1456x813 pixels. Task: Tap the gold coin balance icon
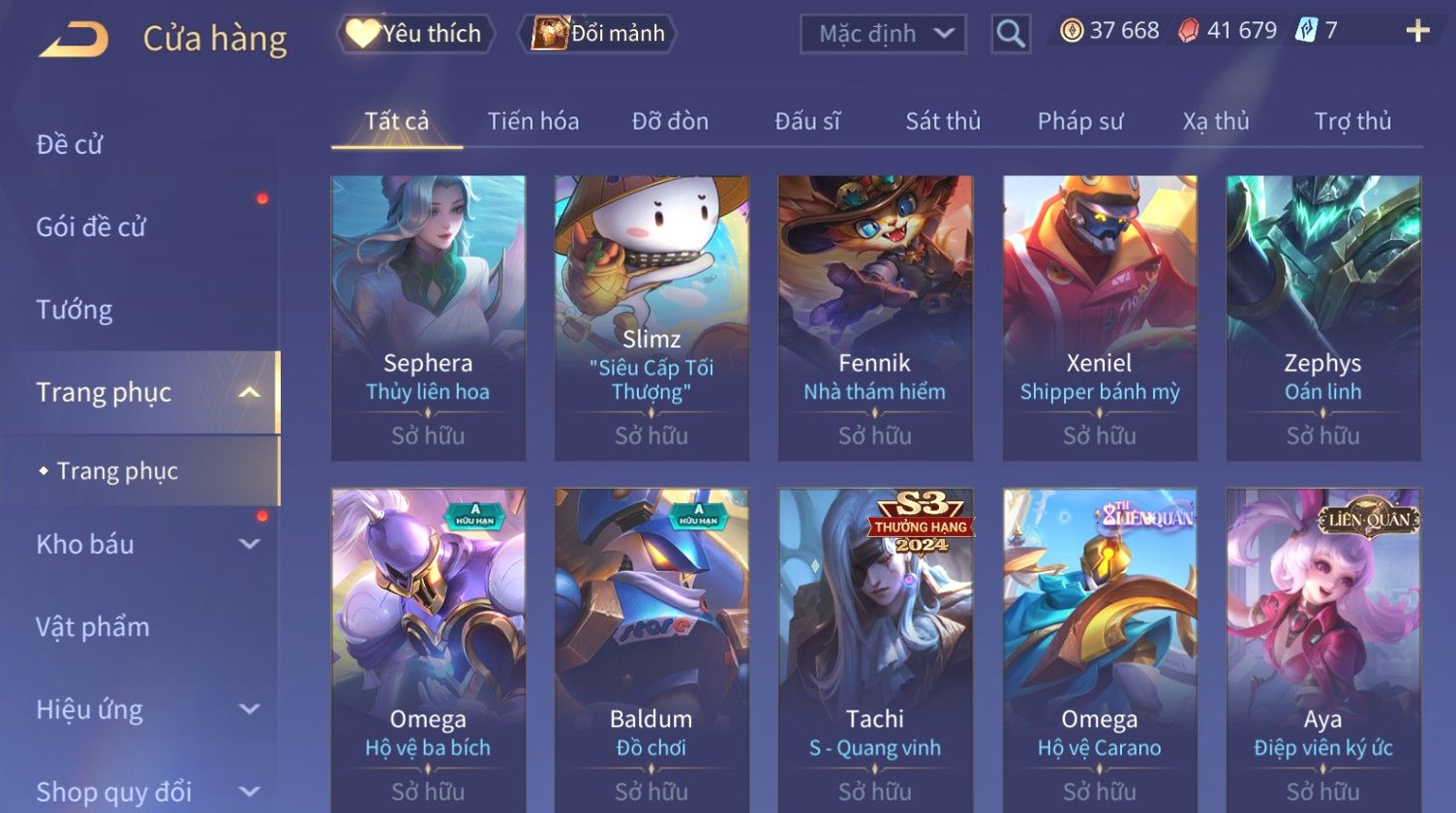click(x=1071, y=31)
